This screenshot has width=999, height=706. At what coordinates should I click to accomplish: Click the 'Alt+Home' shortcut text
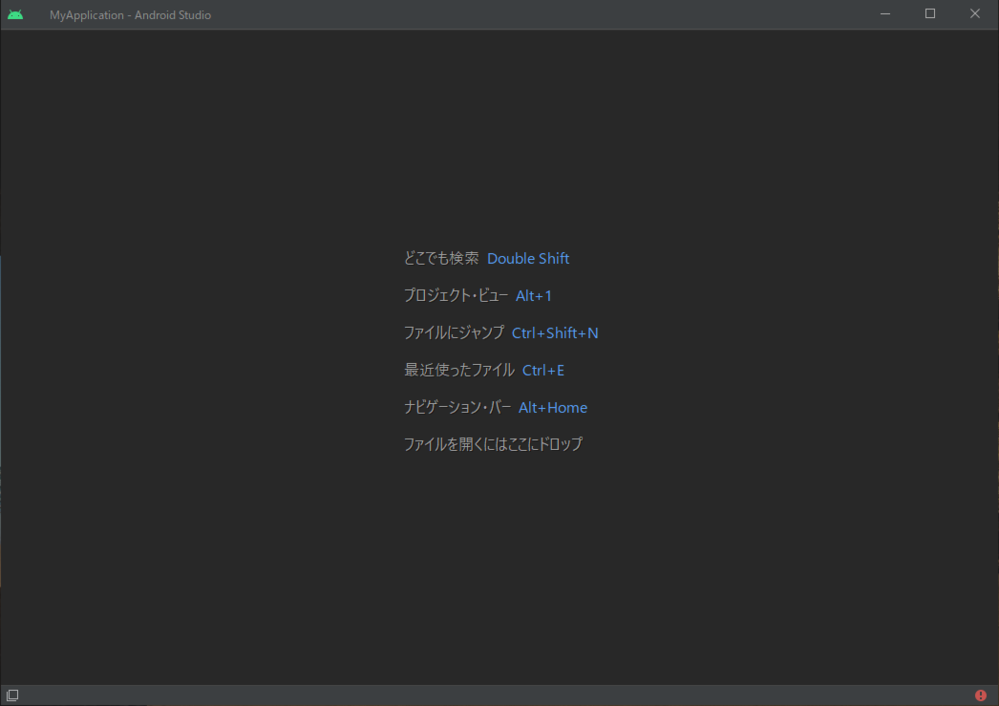tap(553, 408)
